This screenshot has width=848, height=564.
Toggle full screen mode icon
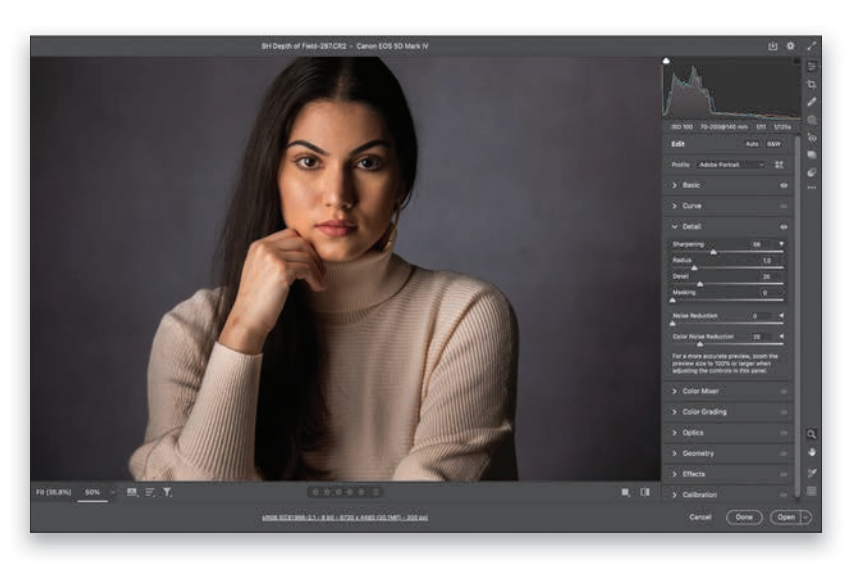(x=811, y=46)
